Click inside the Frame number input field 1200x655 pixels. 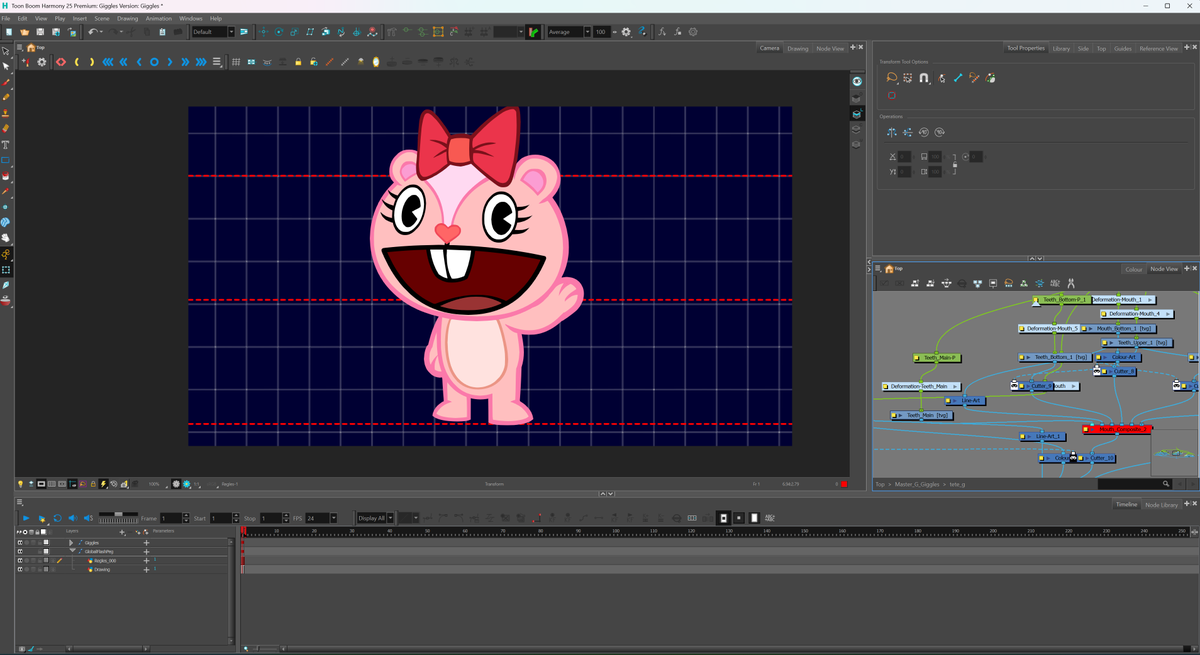click(x=172, y=518)
